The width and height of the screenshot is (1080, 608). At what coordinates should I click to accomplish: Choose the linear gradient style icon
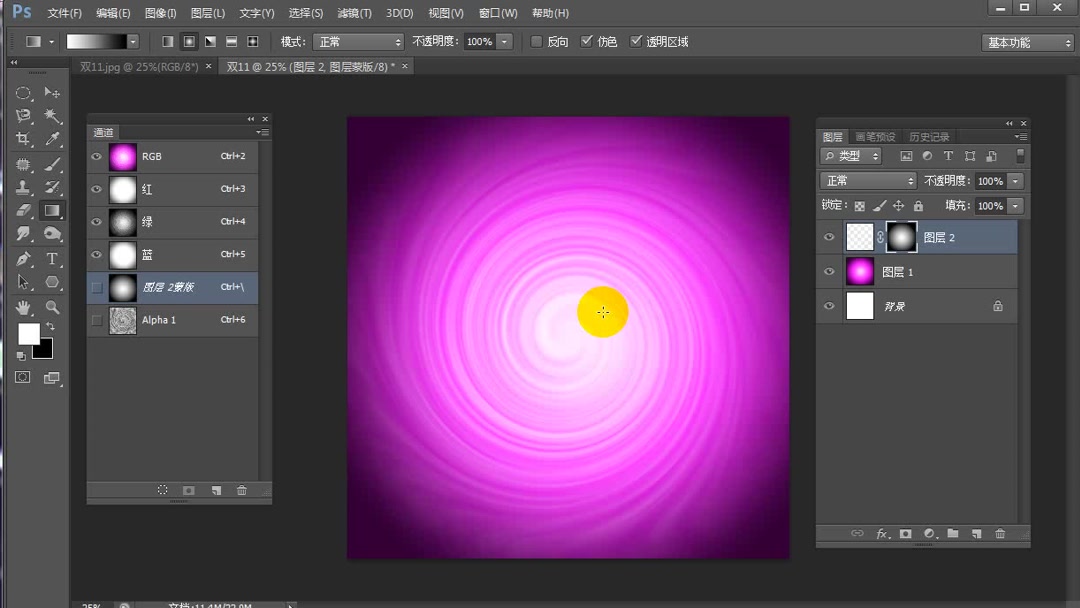pos(167,42)
